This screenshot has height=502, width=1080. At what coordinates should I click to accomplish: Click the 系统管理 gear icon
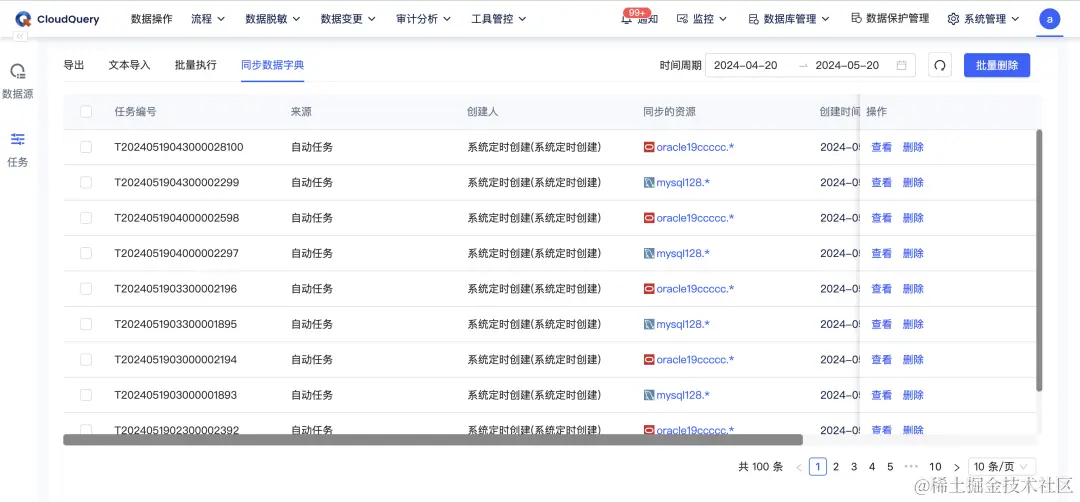(953, 19)
